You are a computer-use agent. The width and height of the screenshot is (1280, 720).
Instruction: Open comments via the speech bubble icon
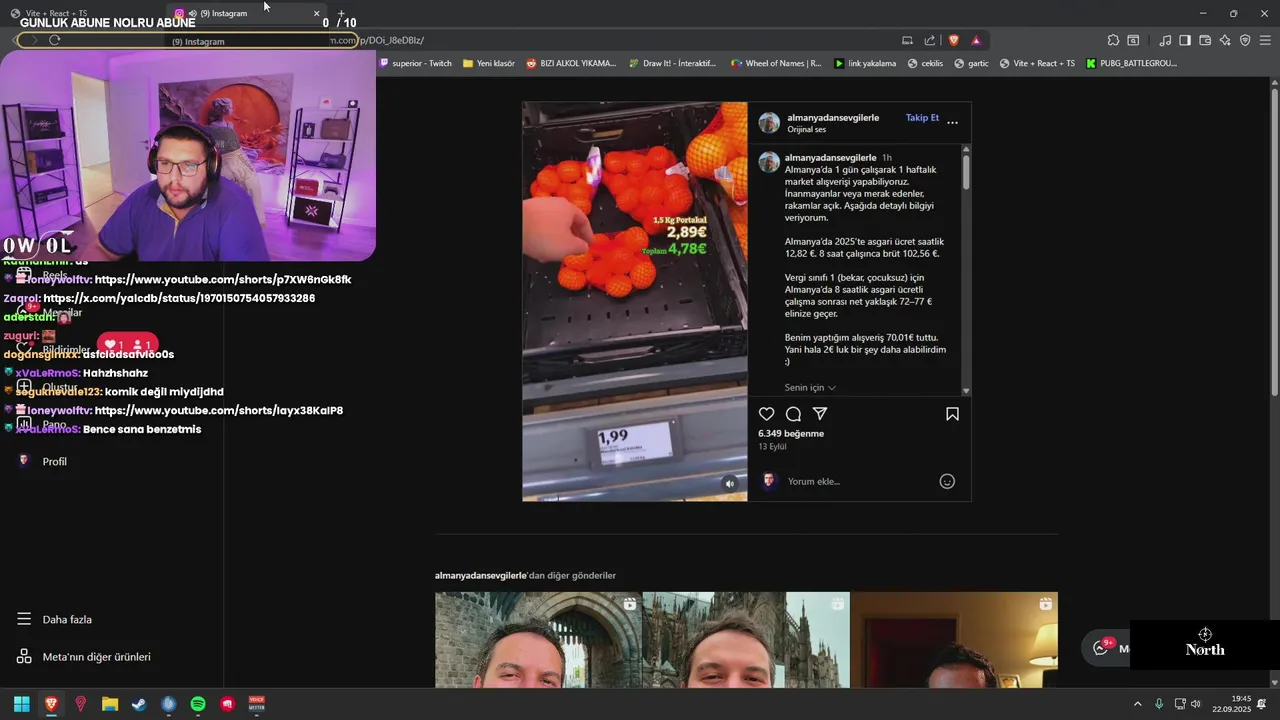(x=793, y=414)
